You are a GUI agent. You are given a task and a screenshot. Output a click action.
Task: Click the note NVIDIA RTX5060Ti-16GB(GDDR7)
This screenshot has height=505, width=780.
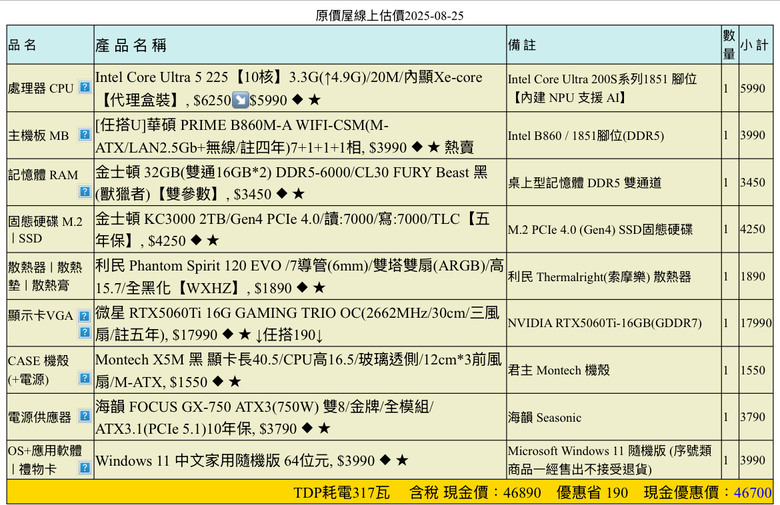coord(604,323)
